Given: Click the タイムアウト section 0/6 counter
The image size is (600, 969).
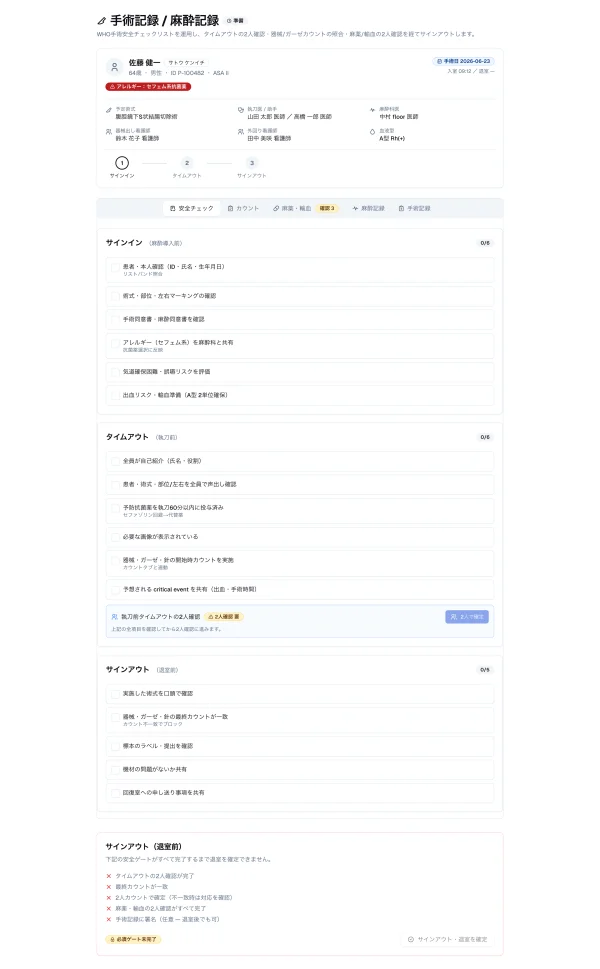Looking at the screenshot, I should [x=485, y=438].
